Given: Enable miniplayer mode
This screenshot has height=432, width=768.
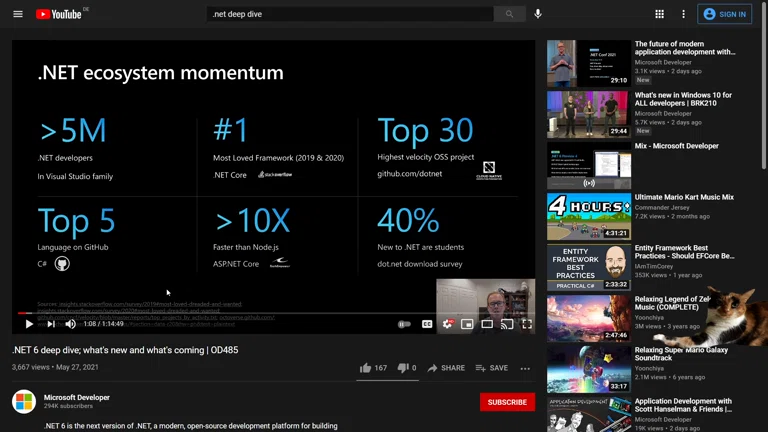Looking at the screenshot, I should coord(467,324).
